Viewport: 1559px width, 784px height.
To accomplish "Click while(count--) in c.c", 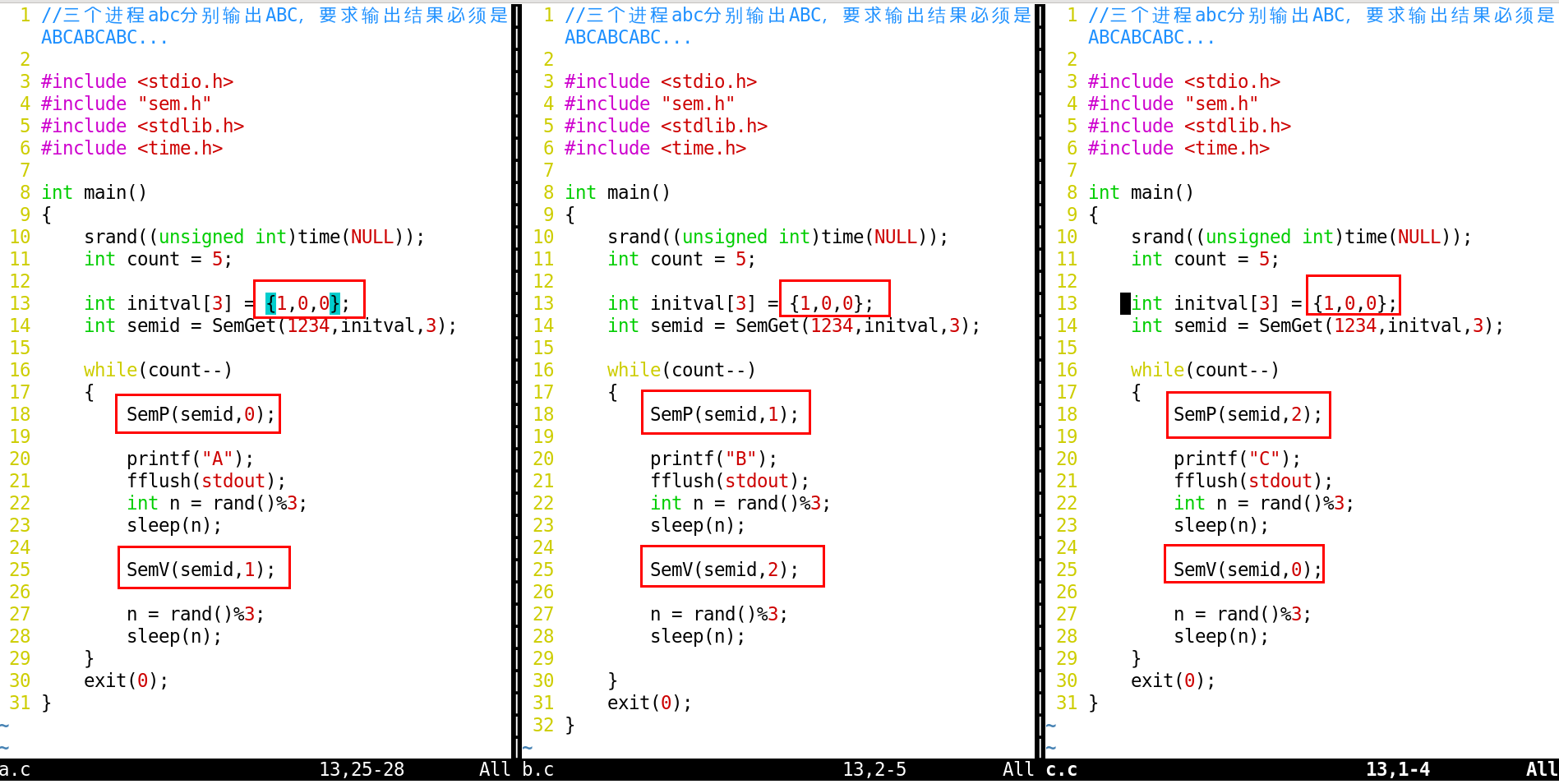I will tap(1205, 370).
